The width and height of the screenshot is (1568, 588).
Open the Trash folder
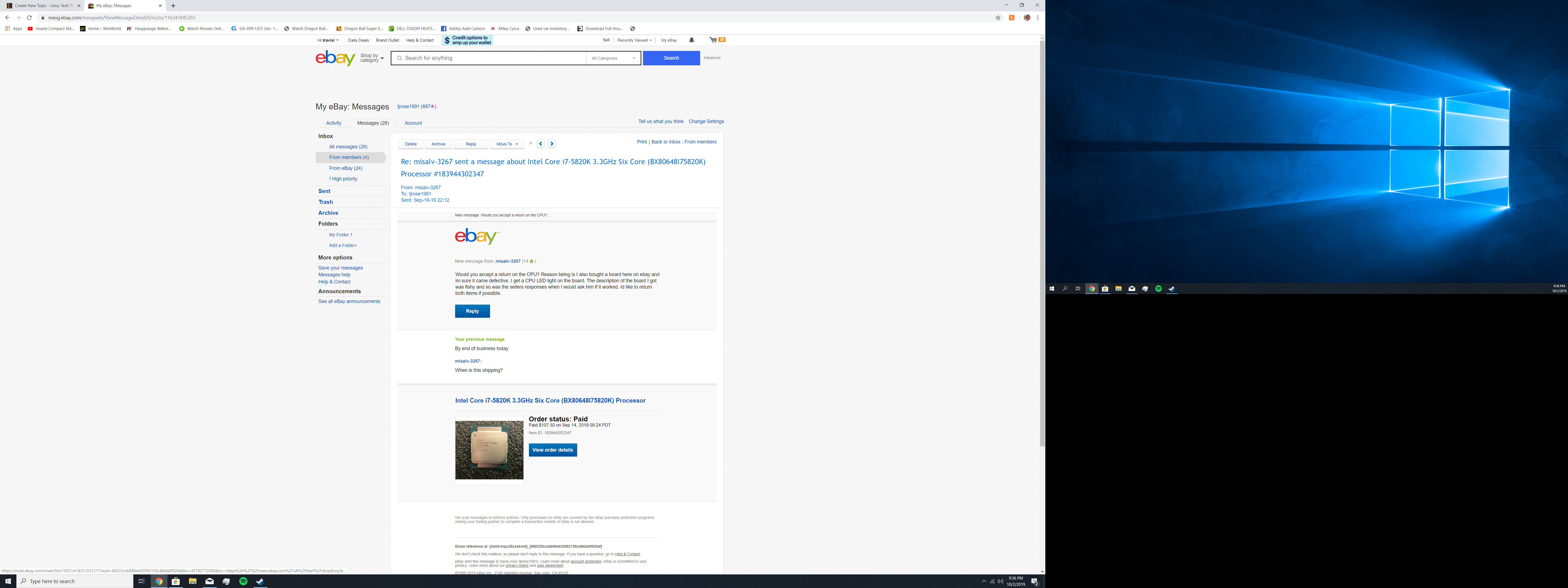tap(326, 202)
